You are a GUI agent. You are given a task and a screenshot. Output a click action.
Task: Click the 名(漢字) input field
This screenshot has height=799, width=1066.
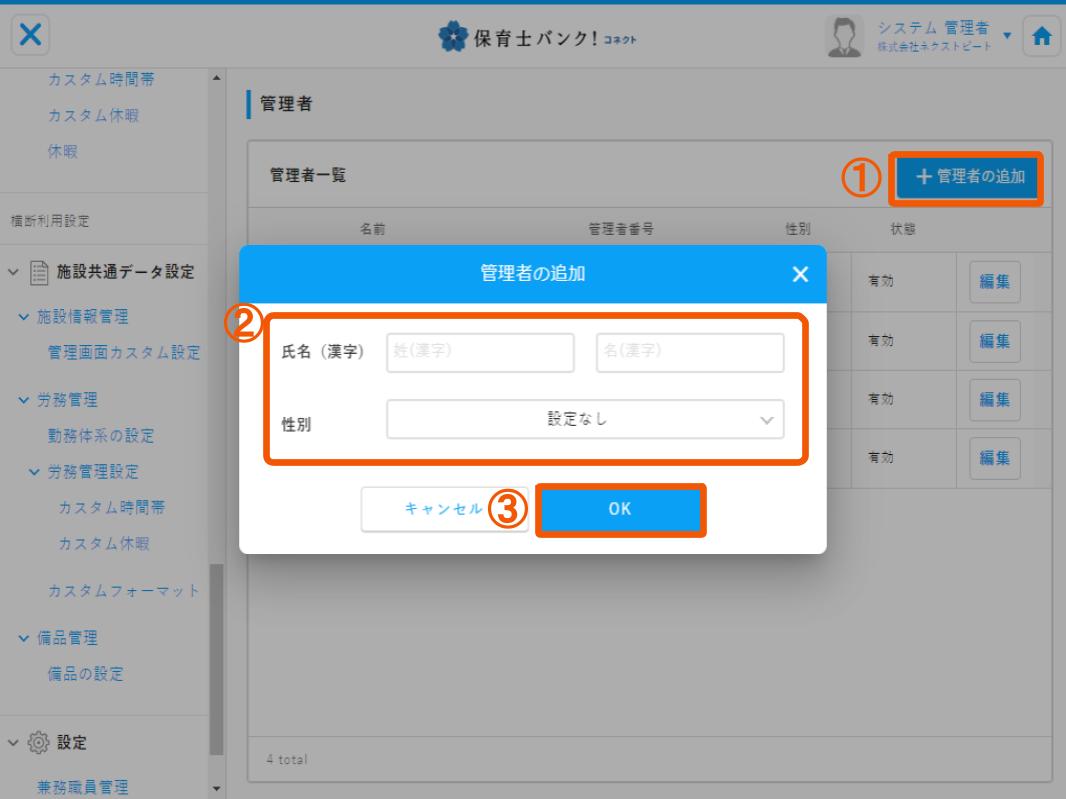(690, 352)
